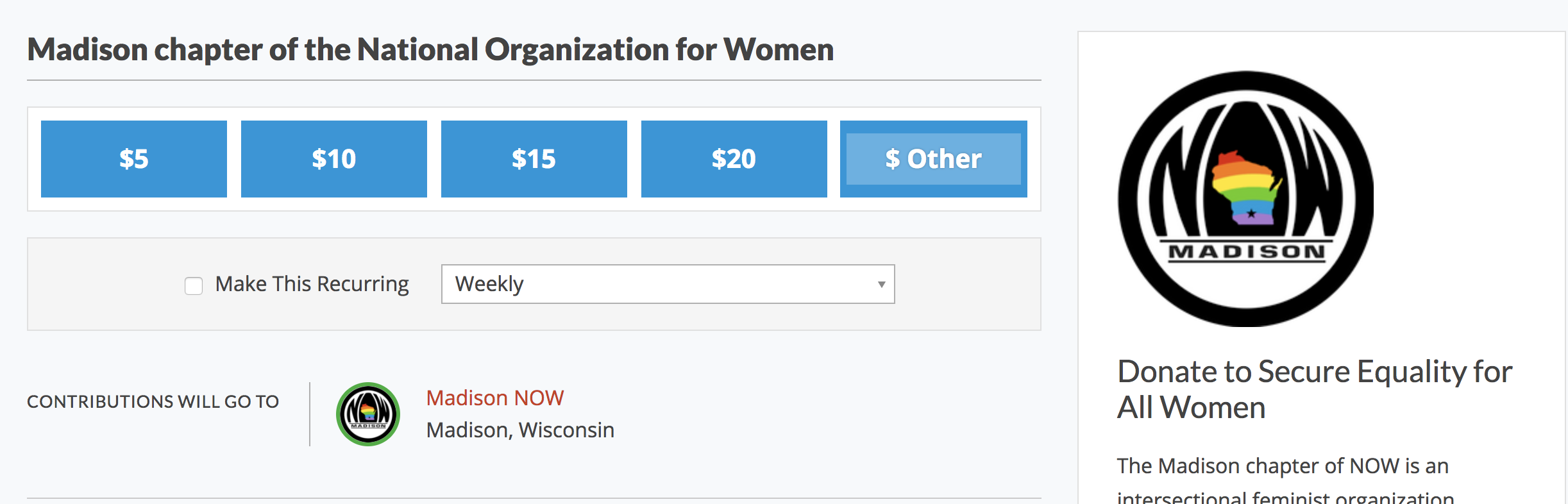Click the Madison, Wisconsin location text

coord(520,430)
